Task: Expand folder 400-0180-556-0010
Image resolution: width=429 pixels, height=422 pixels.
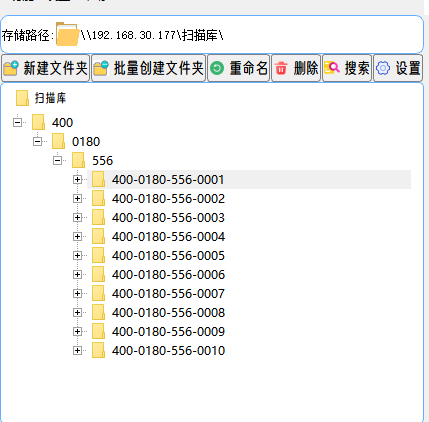Action: pyautogui.click(x=77, y=351)
